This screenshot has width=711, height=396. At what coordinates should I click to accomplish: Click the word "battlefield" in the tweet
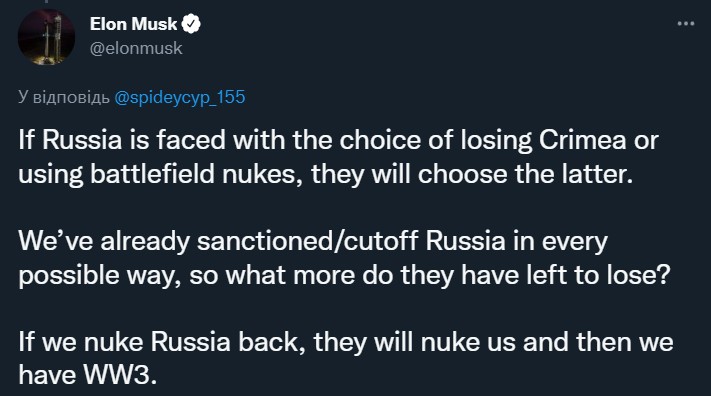click(152, 175)
